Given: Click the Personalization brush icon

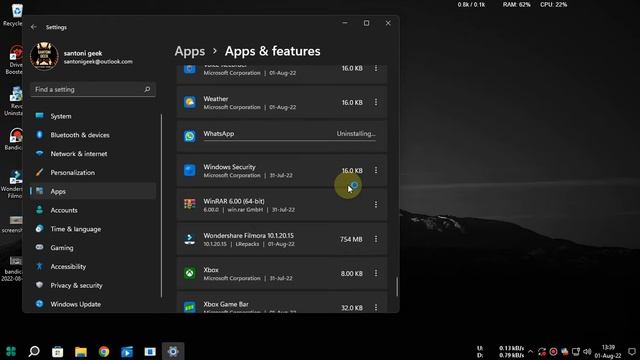Looking at the screenshot, I should 40,172.
